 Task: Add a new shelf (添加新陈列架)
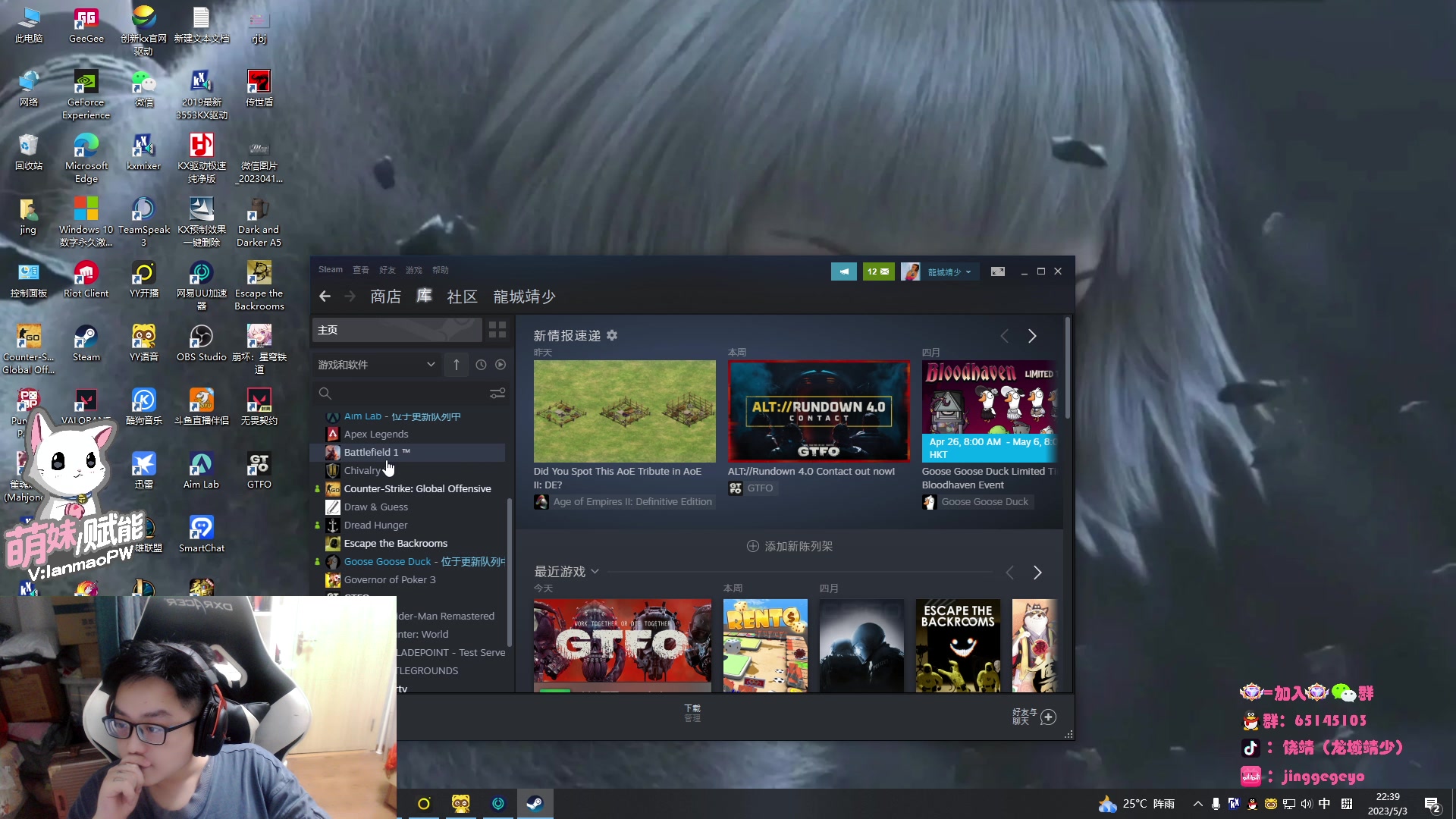click(x=789, y=546)
